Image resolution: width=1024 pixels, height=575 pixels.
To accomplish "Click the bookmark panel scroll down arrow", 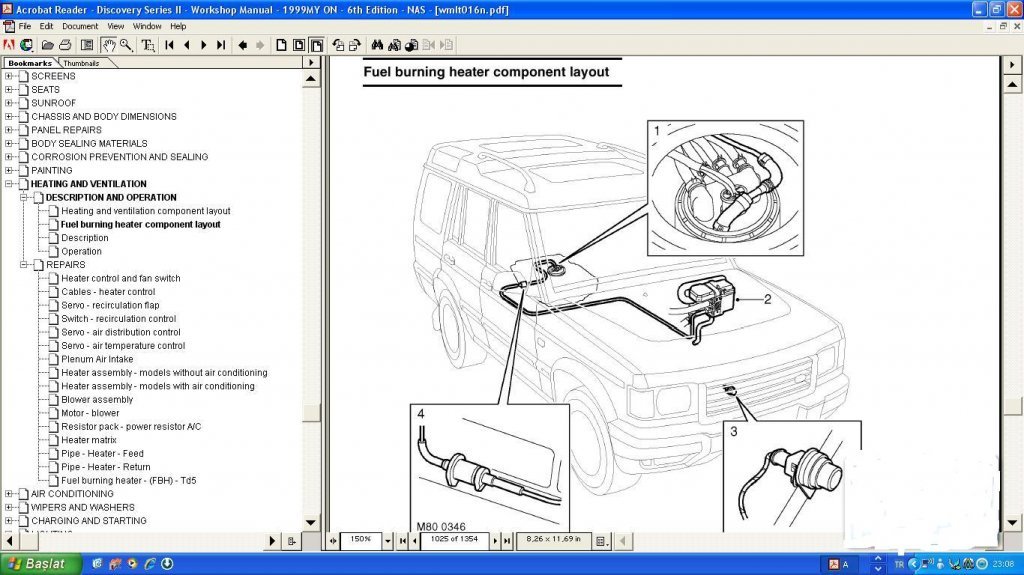I will click(312, 523).
